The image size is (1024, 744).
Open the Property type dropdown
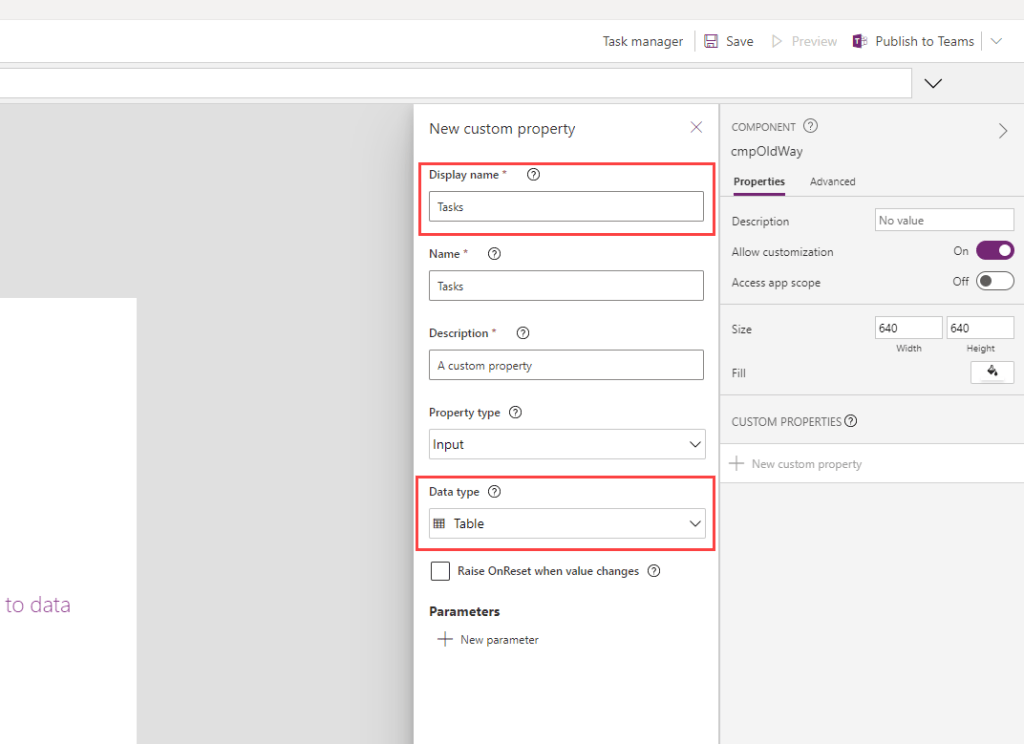567,444
